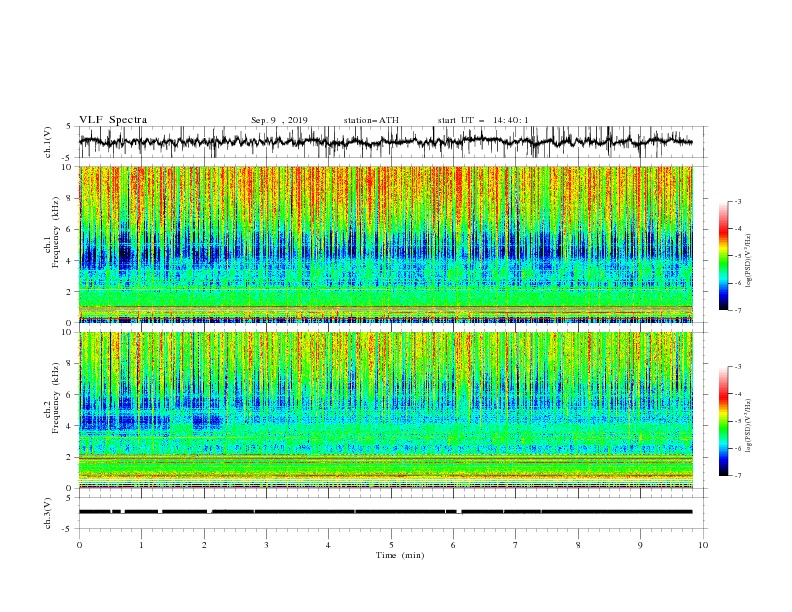
Task: Click inside the ch.1 spectrogram panel
Action: (385, 244)
